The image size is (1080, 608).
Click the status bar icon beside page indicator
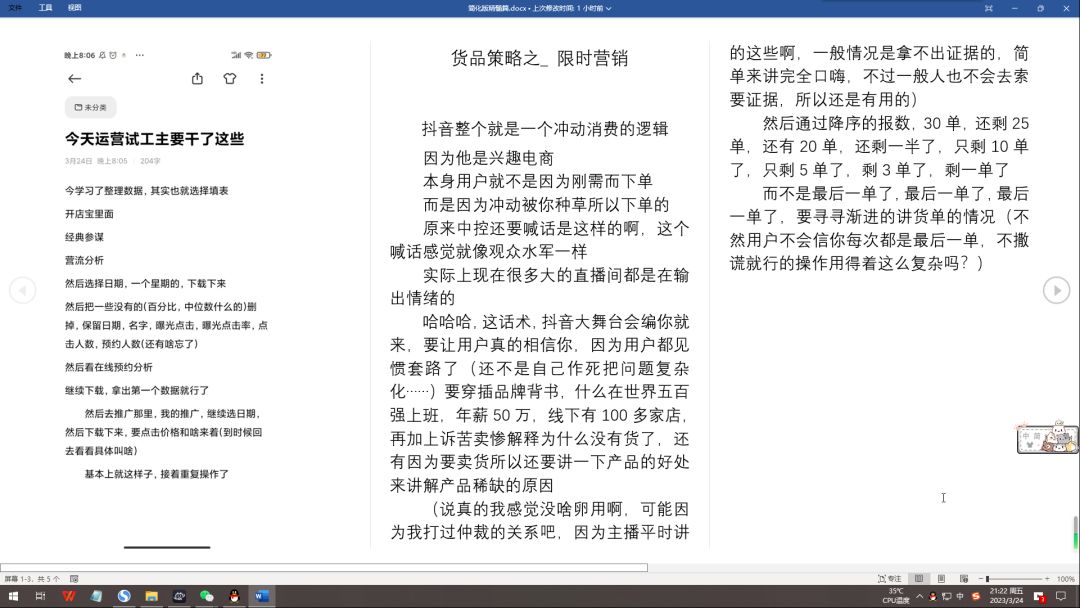74,579
